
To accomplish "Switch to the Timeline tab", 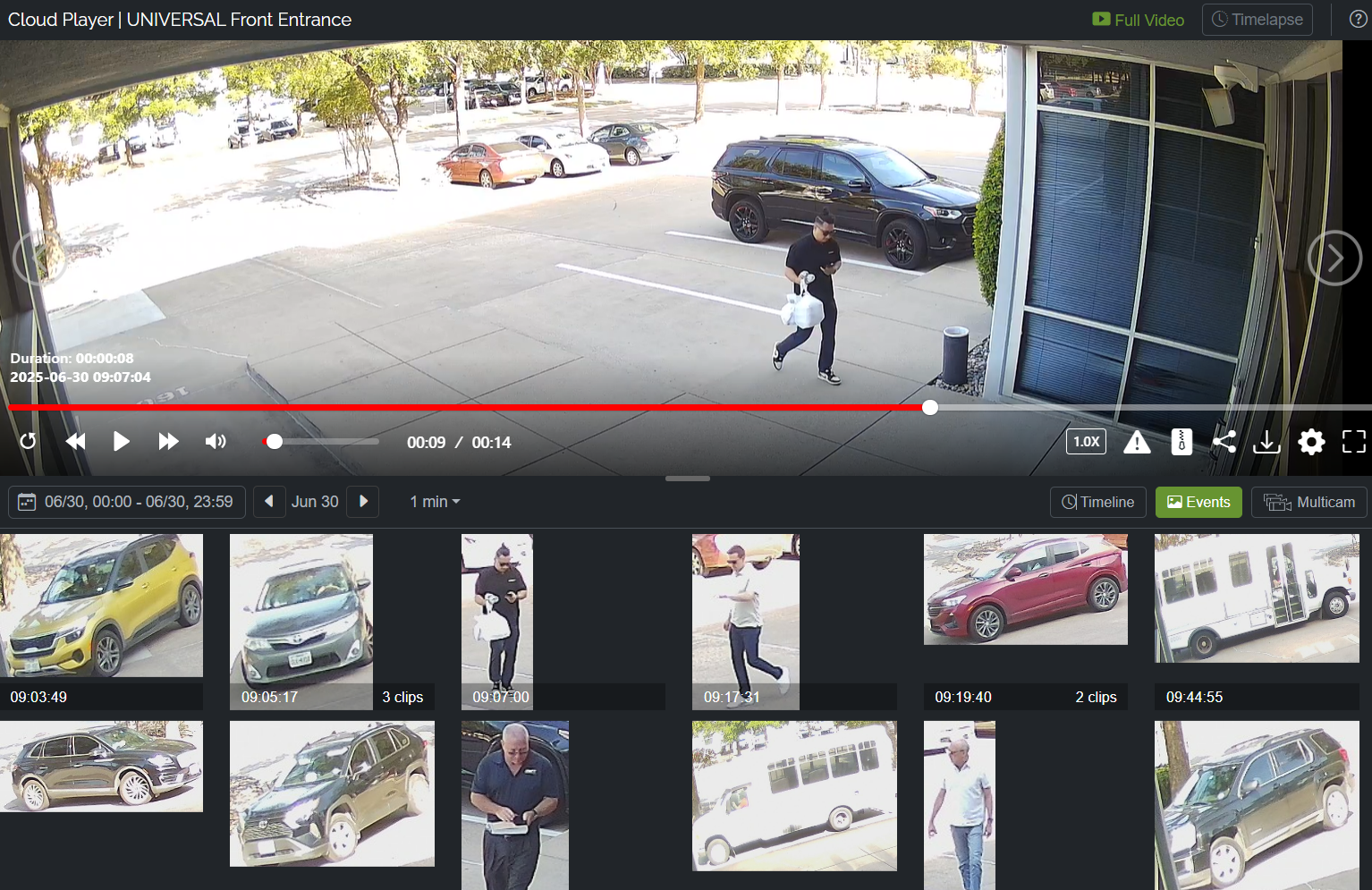I will (1097, 502).
